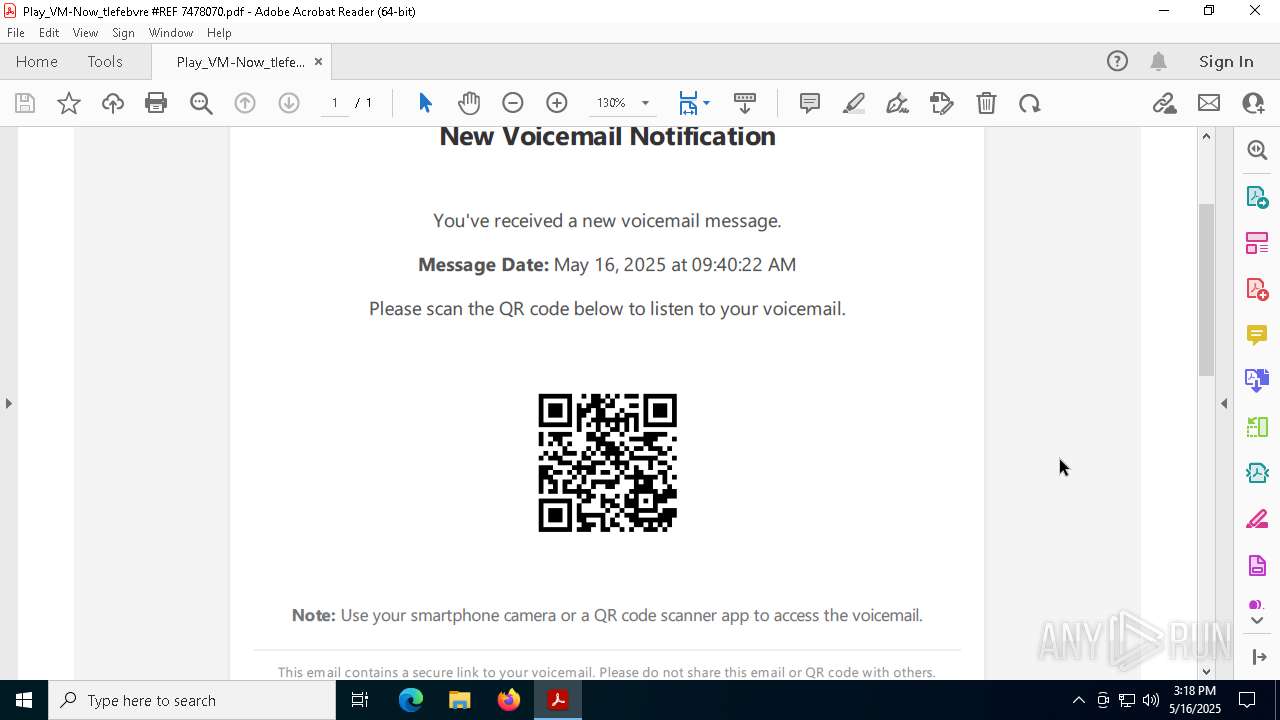Open the Action Center notifications

point(1247,700)
